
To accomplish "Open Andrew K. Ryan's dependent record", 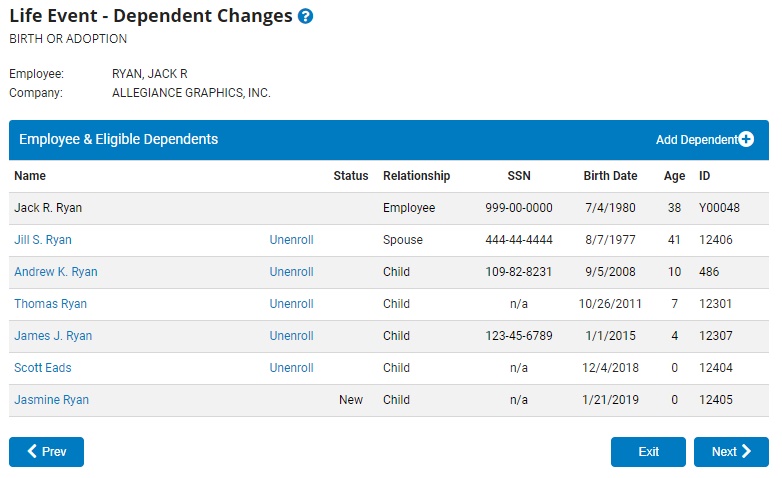I will point(56,272).
